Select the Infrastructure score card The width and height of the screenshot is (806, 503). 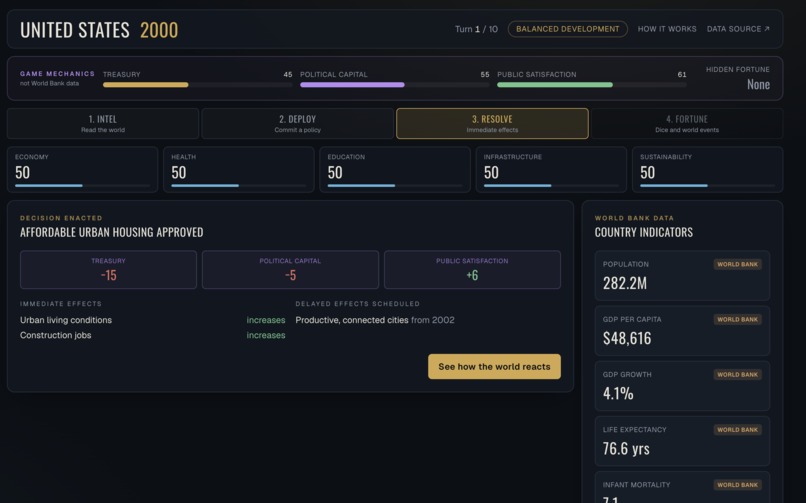coord(551,170)
